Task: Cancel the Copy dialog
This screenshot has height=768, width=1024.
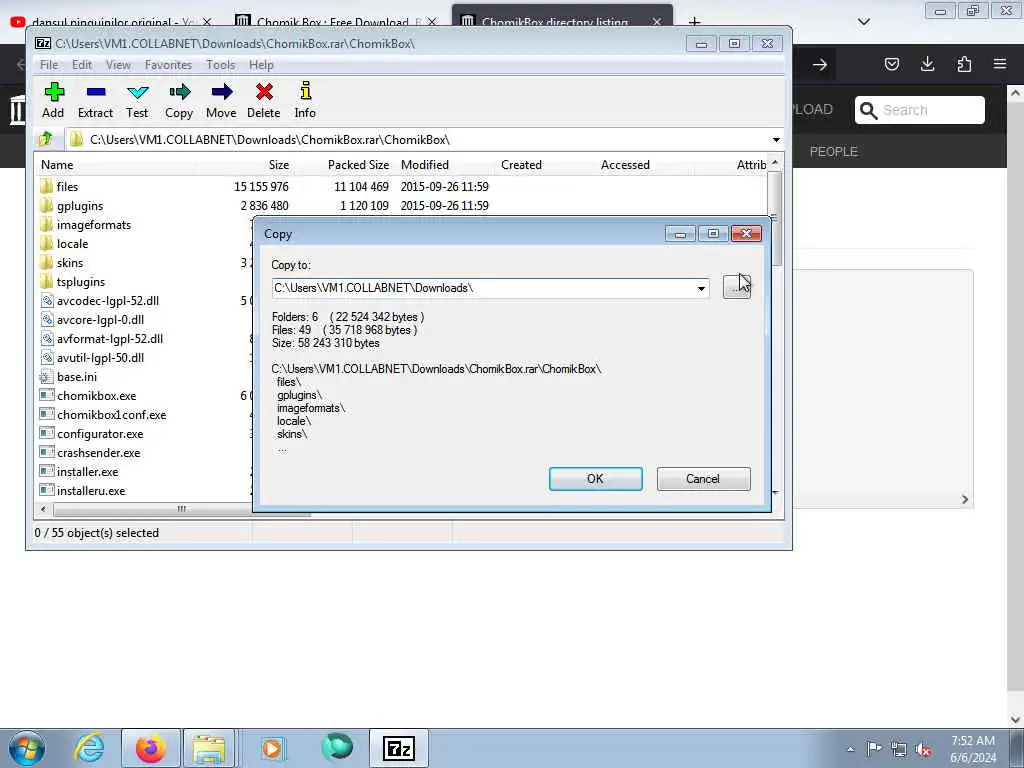Action: tap(703, 479)
